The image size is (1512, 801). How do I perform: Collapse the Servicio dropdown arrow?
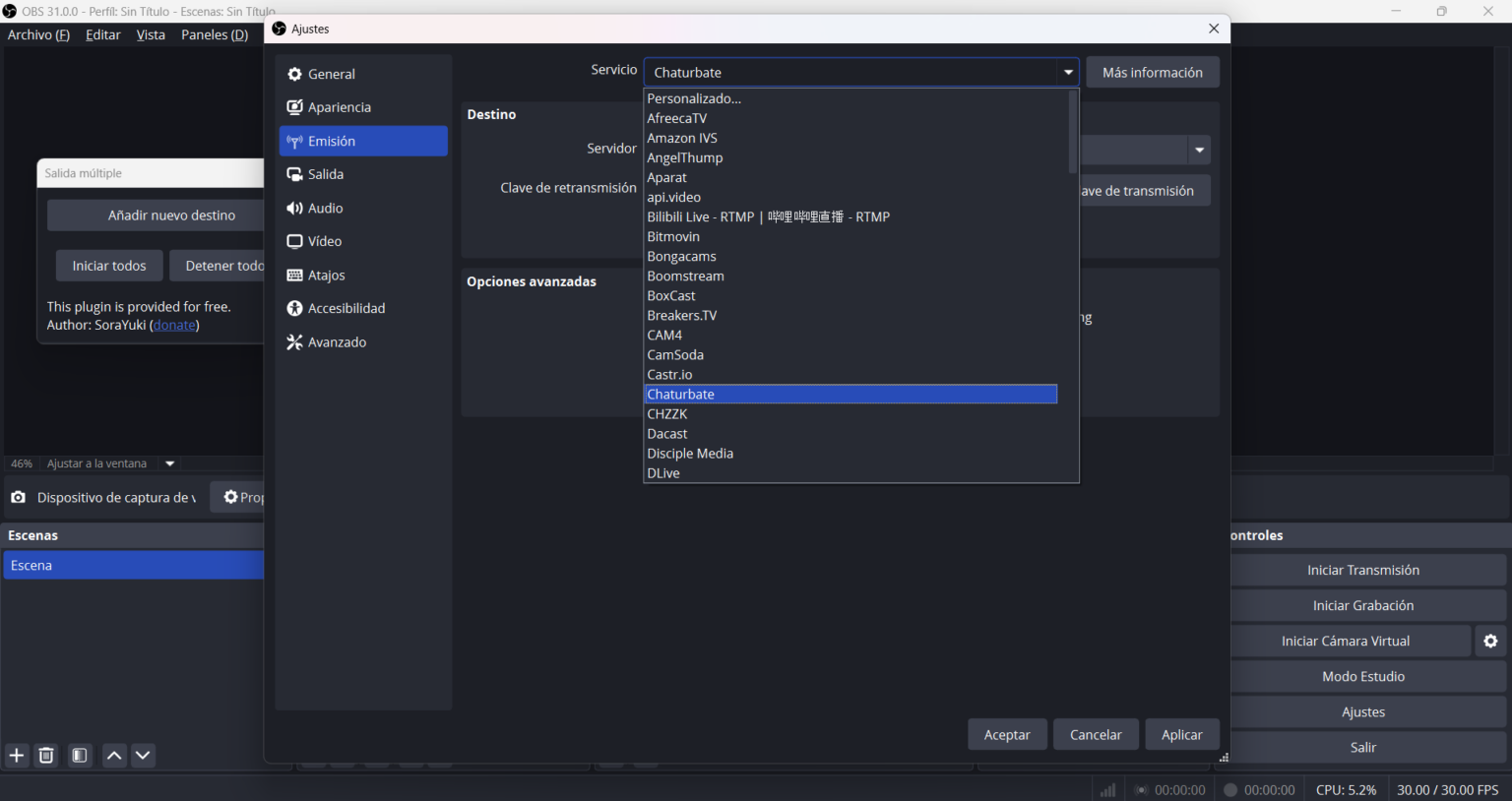click(x=1068, y=73)
